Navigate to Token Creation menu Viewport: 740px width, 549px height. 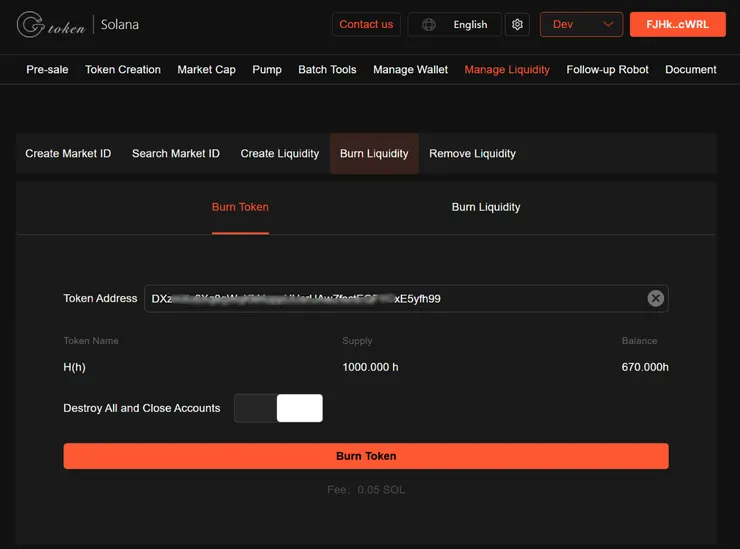pos(123,70)
